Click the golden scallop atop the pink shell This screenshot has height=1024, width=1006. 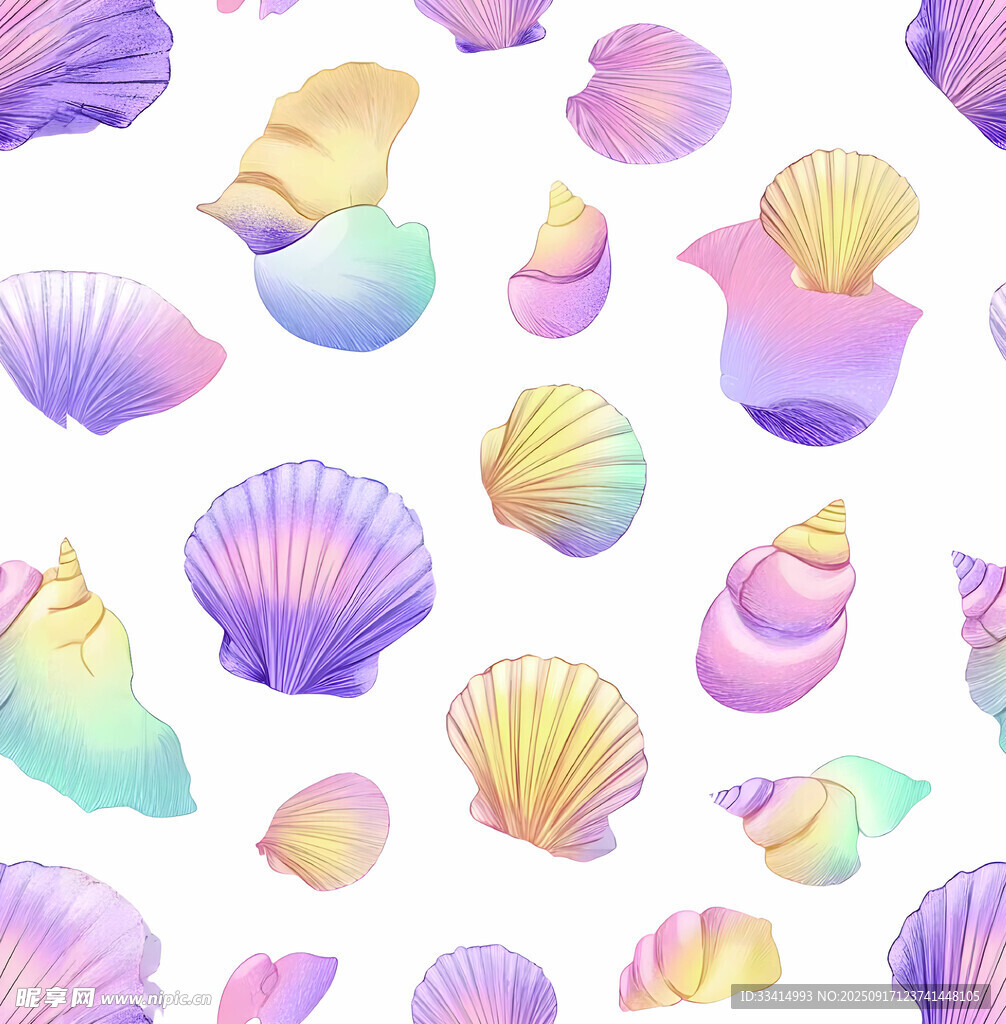point(838,220)
